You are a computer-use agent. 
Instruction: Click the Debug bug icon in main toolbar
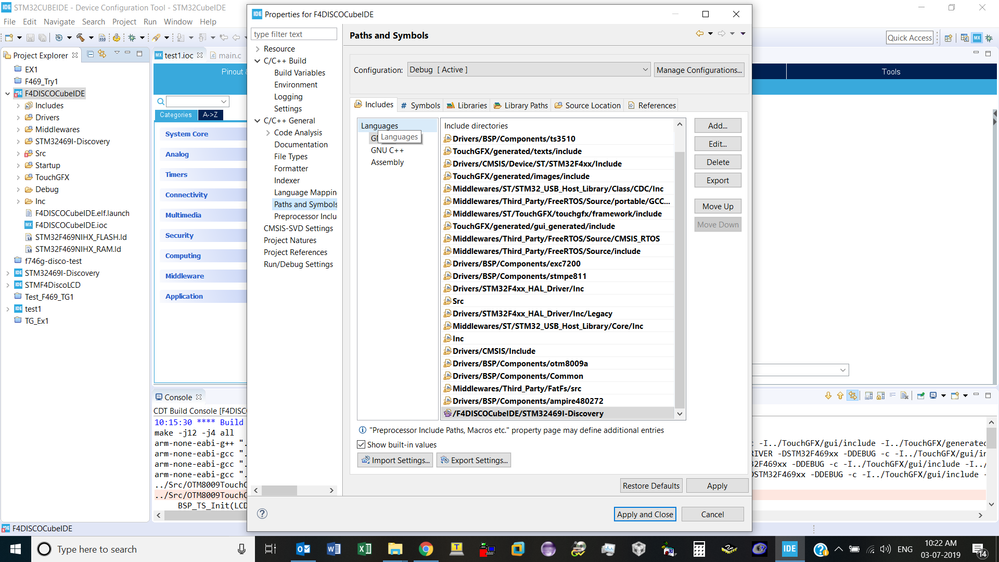pos(132,38)
